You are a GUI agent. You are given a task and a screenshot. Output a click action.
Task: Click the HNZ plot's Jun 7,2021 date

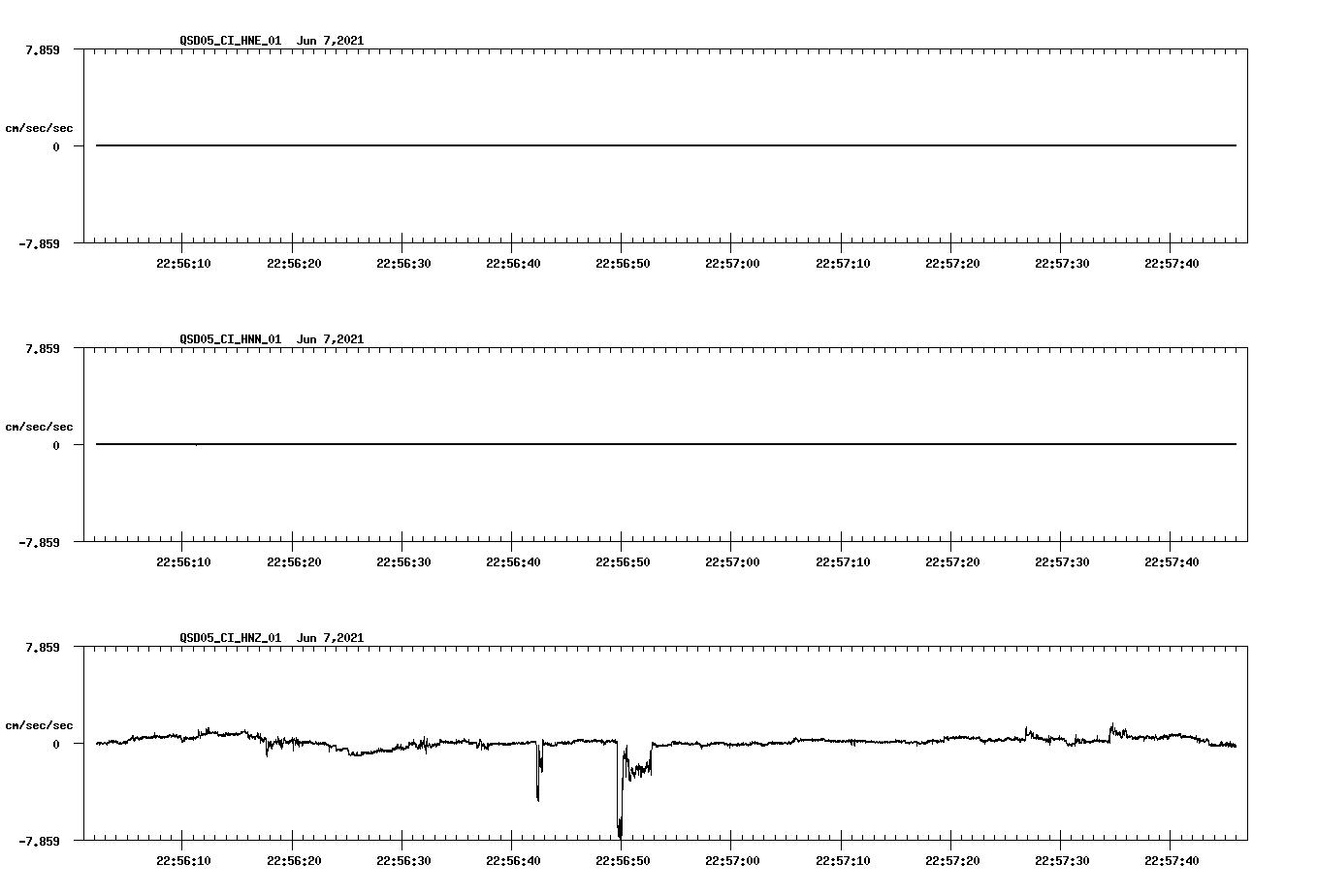coord(331,638)
